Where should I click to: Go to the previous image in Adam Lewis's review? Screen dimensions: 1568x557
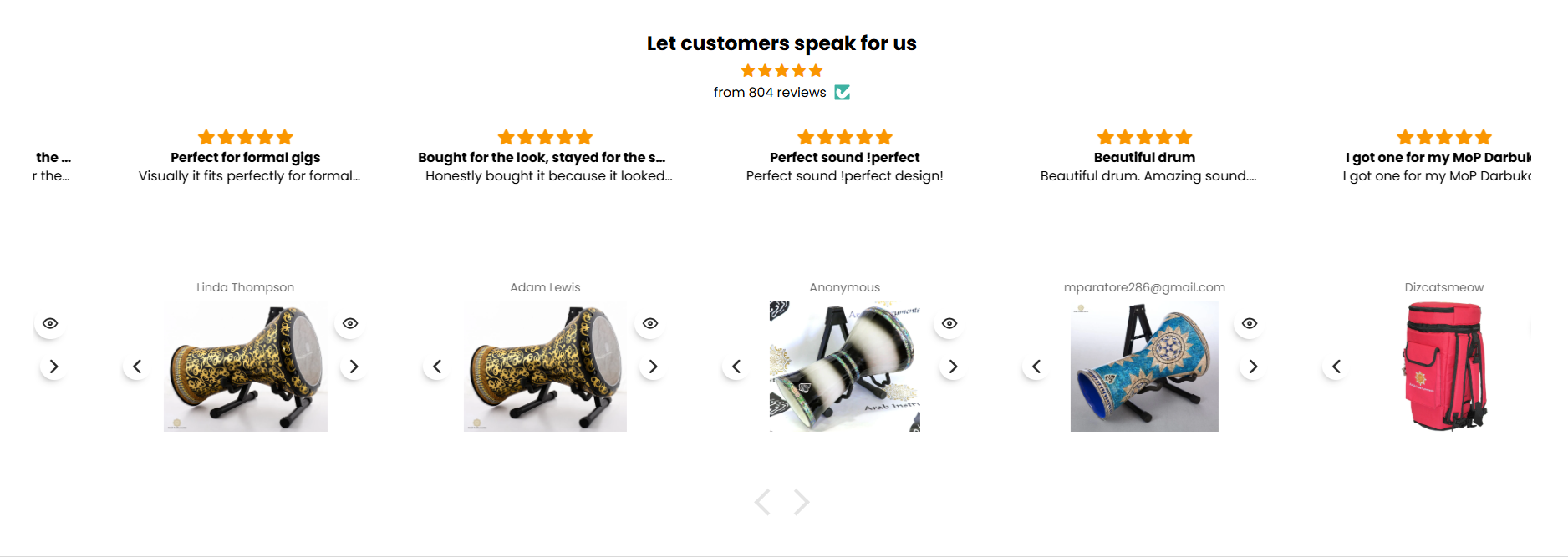coord(436,367)
